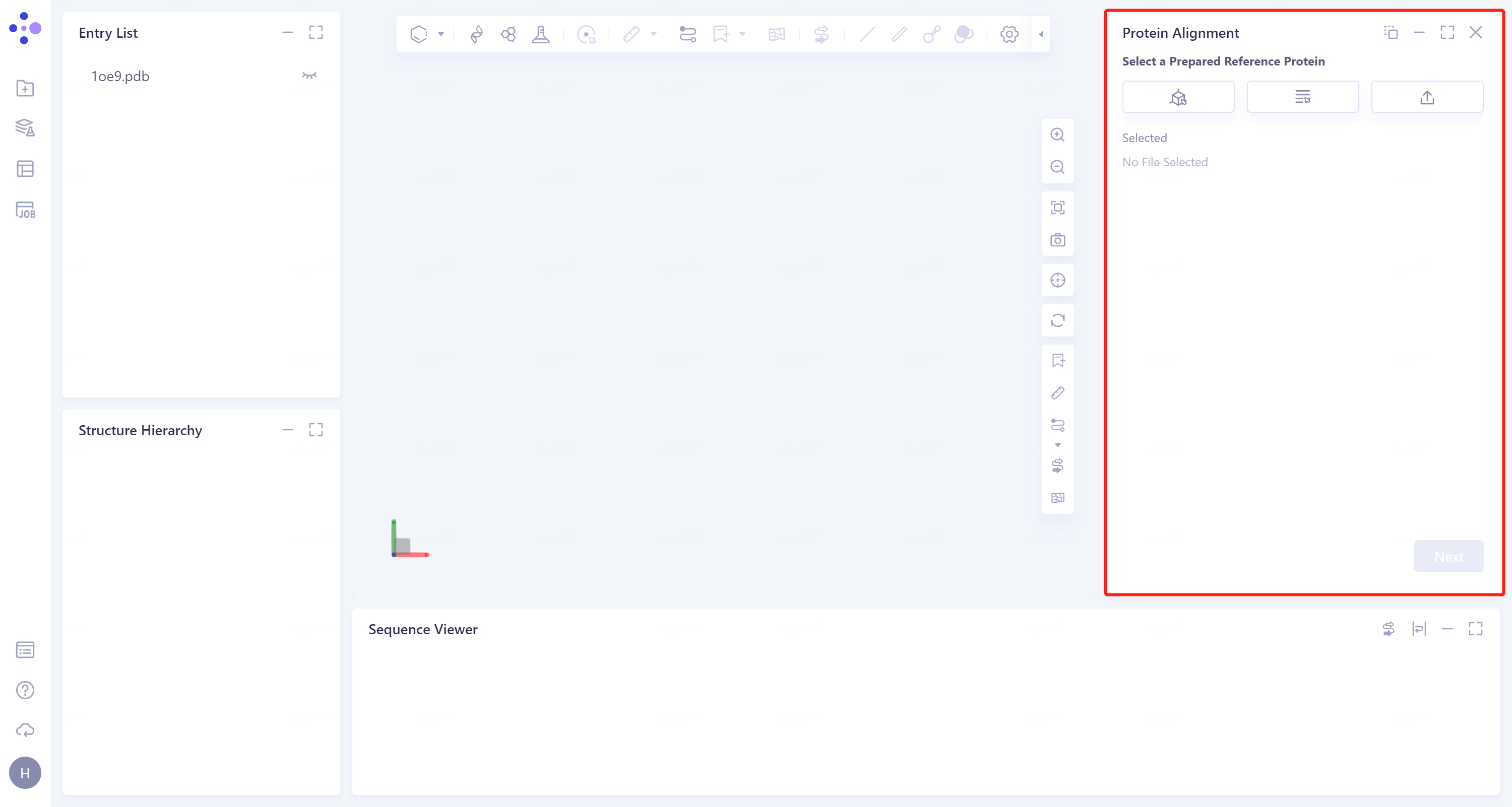Take a screenshot with the camera tool
The height and width of the screenshot is (807, 1512).
(1058, 240)
